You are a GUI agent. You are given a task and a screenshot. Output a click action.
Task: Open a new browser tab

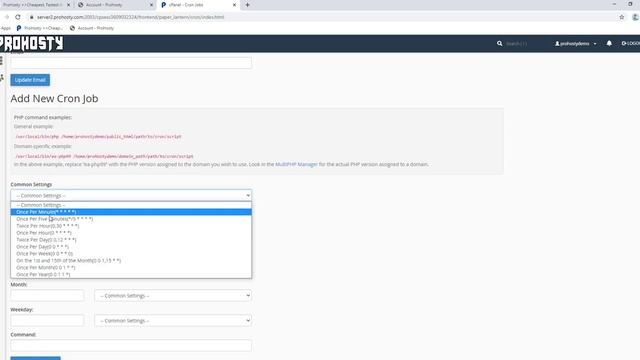click(x=247, y=5)
